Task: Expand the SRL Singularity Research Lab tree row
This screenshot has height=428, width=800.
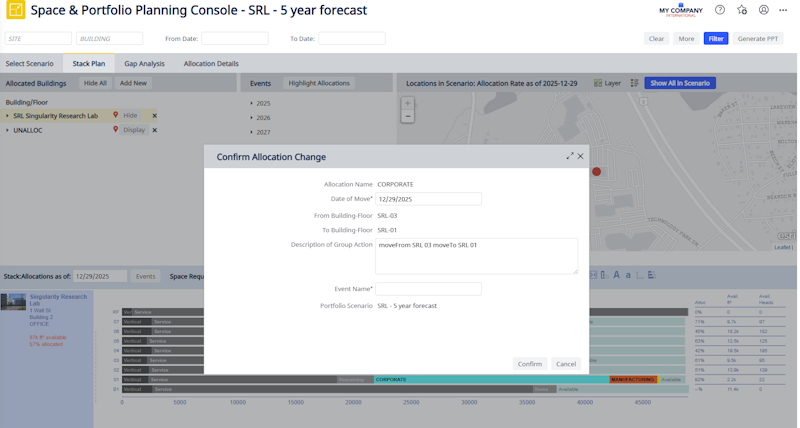Action: pyautogui.click(x=8, y=116)
